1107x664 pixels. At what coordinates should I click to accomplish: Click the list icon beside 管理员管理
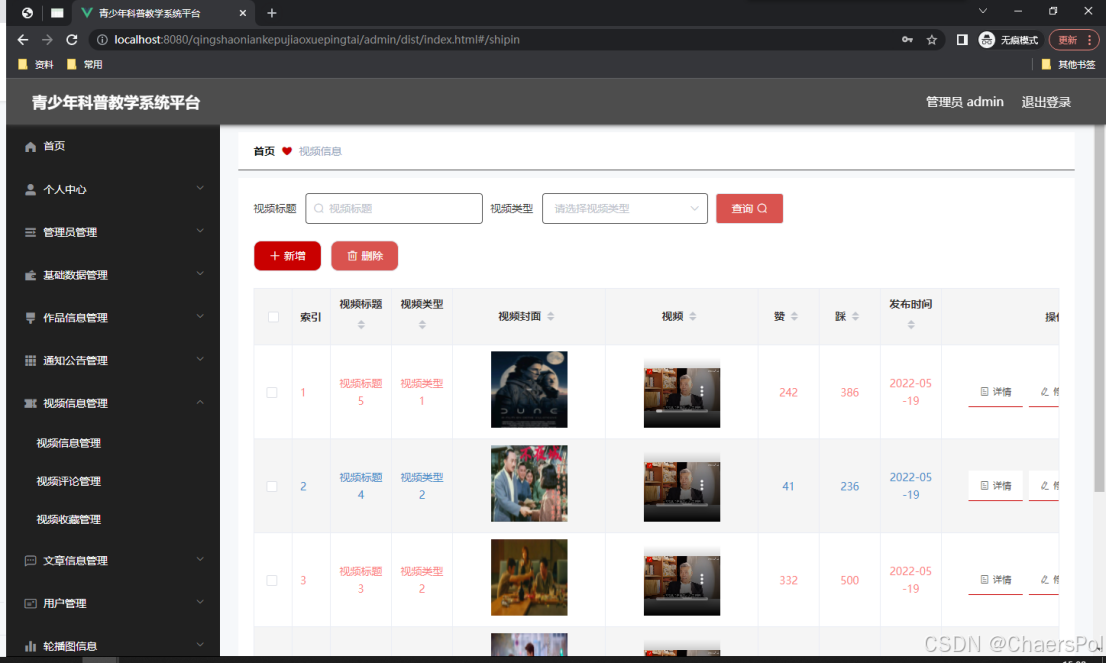coord(30,232)
